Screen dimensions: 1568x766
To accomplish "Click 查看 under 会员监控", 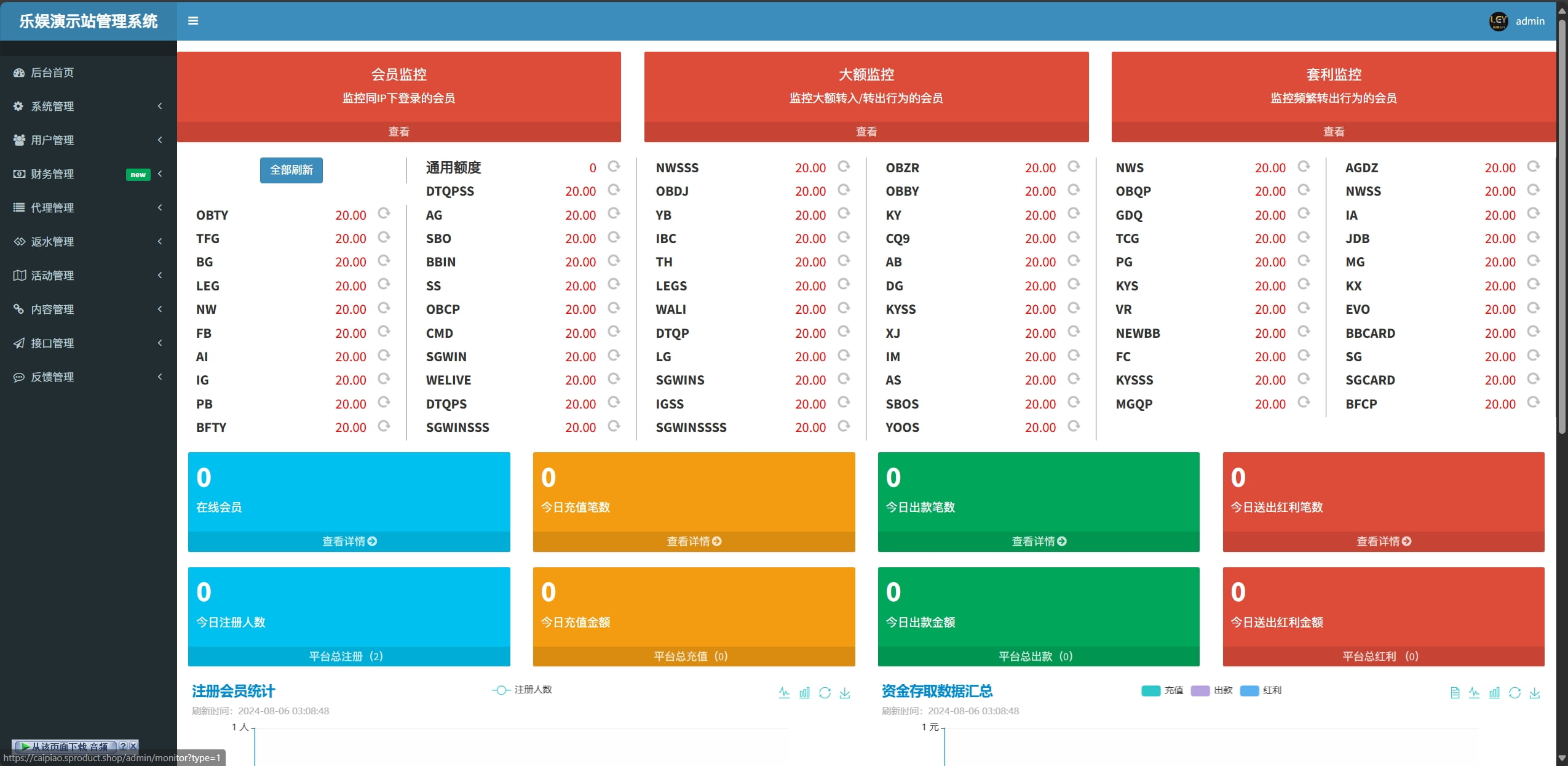I will (398, 132).
